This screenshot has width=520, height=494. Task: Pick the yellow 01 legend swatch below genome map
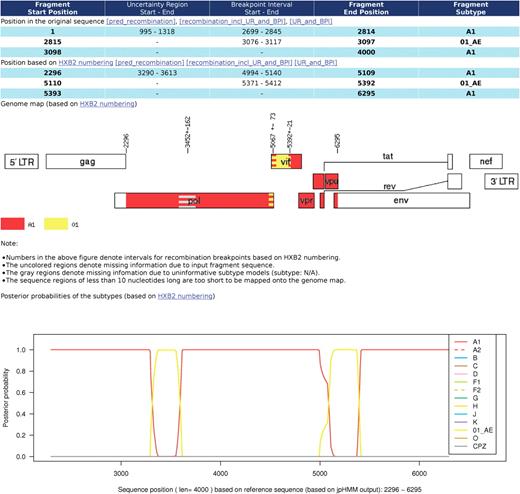[x=56, y=224]
